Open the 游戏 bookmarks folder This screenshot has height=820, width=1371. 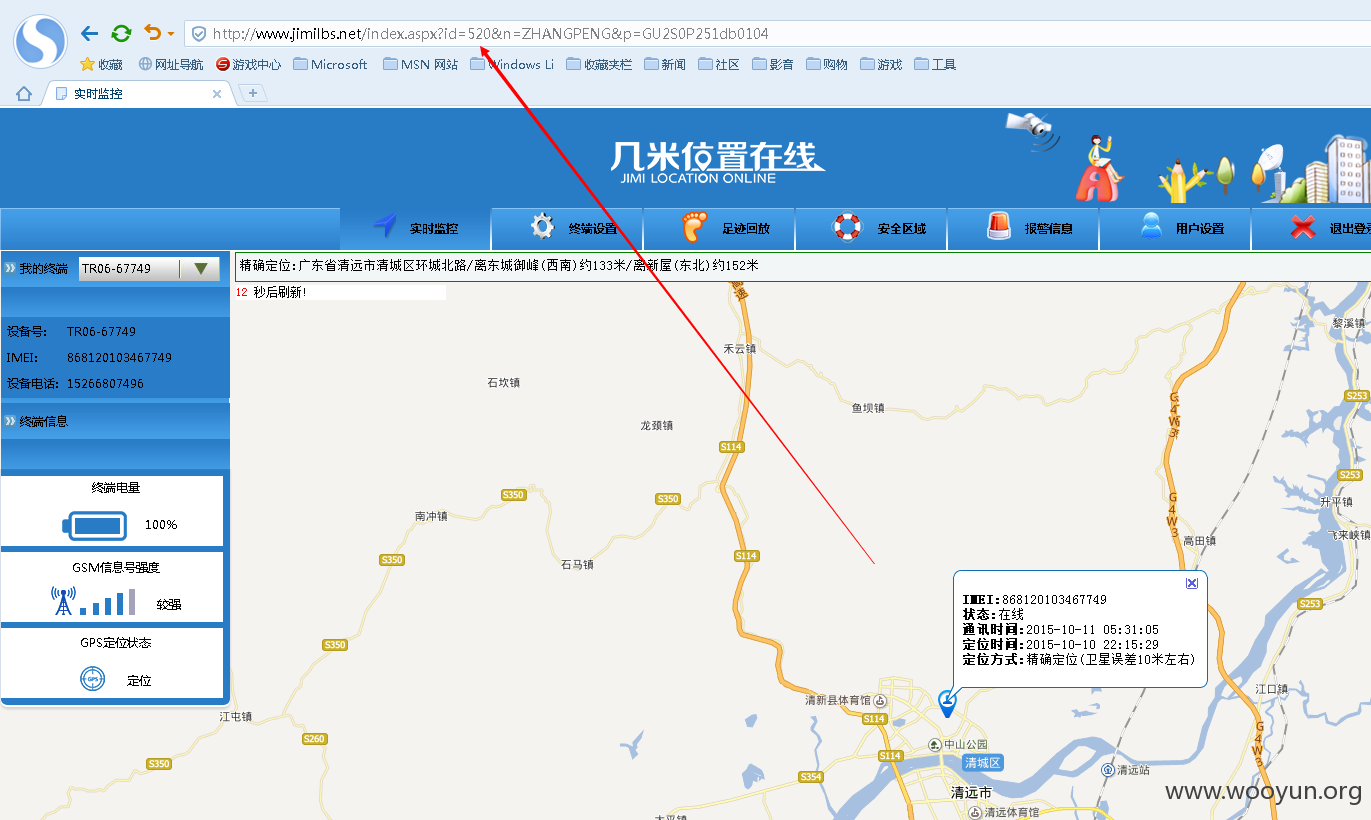click(x=881, y=64)
